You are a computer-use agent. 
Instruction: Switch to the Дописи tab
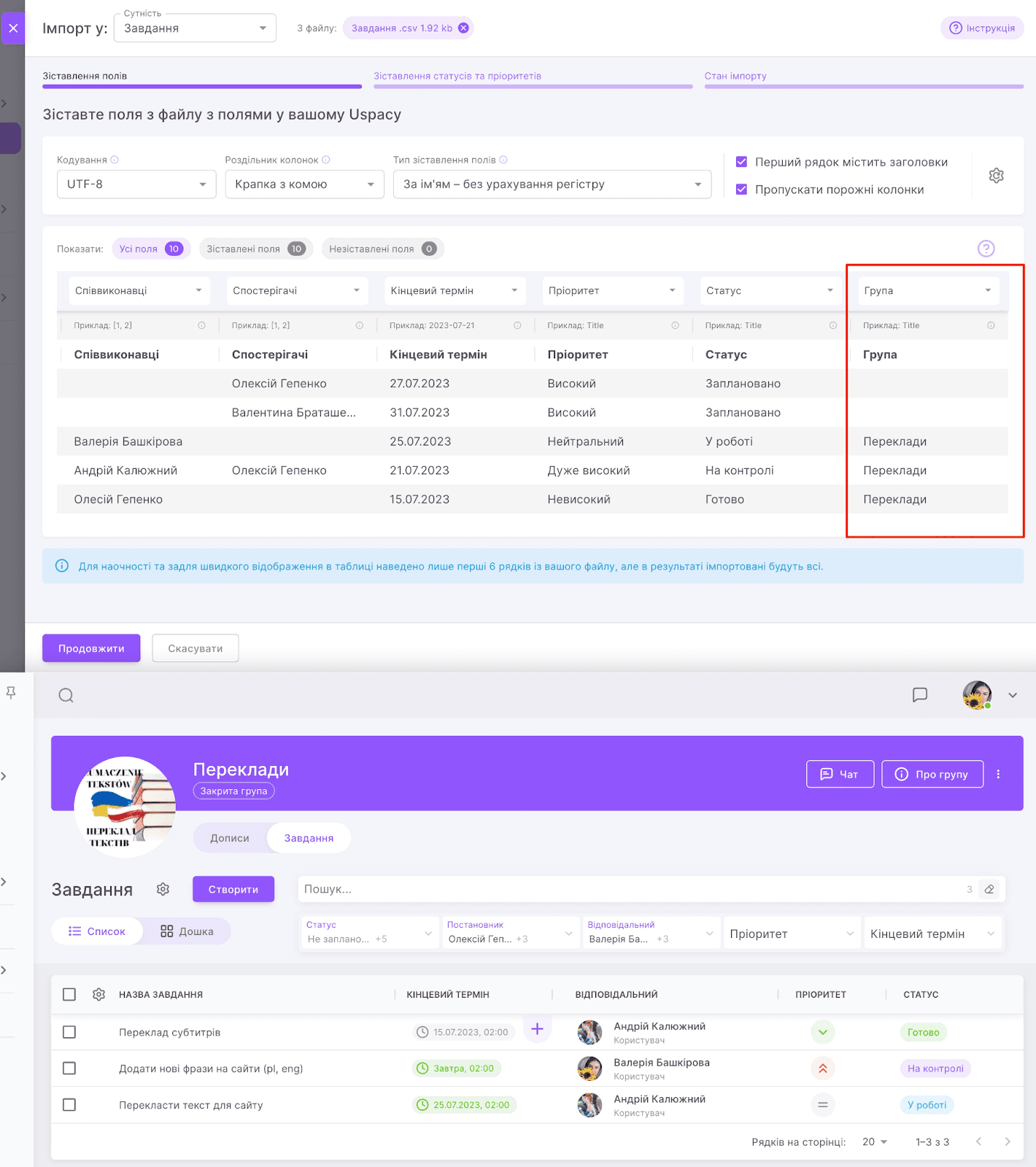(230, 838)
